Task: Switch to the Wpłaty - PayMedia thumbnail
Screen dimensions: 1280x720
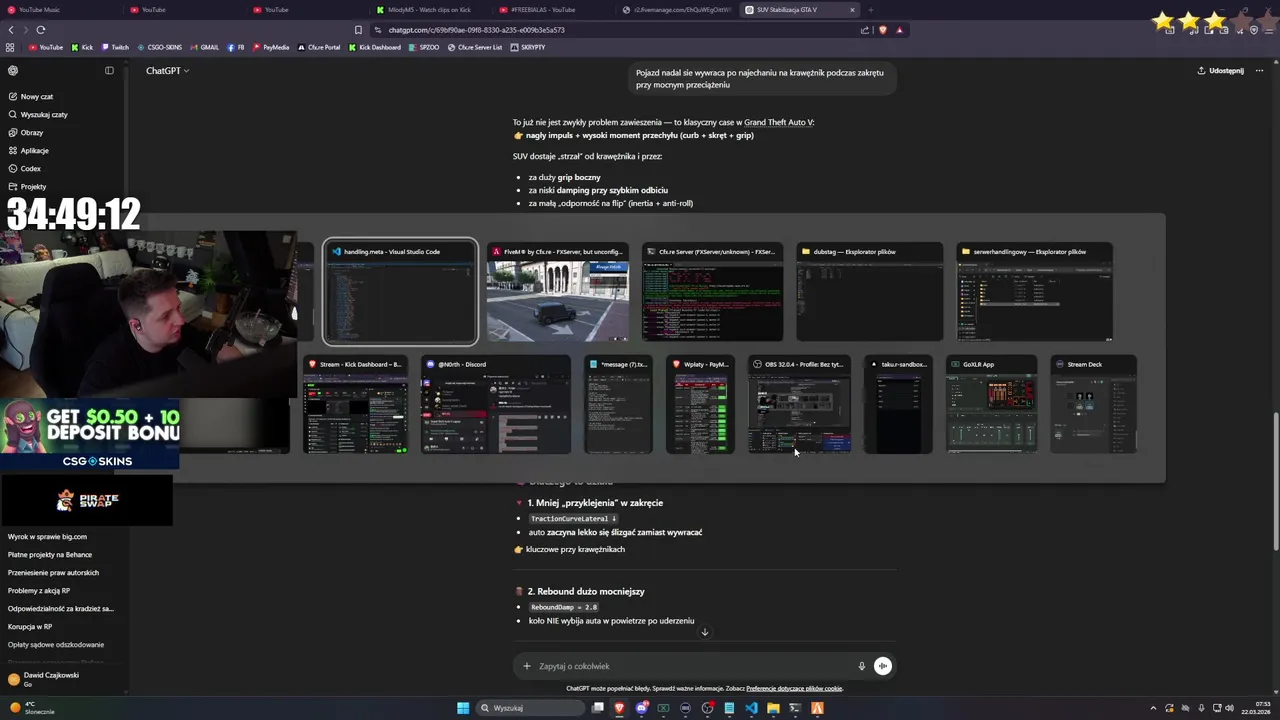Action: pyautogui.click(x=700, y=405)
